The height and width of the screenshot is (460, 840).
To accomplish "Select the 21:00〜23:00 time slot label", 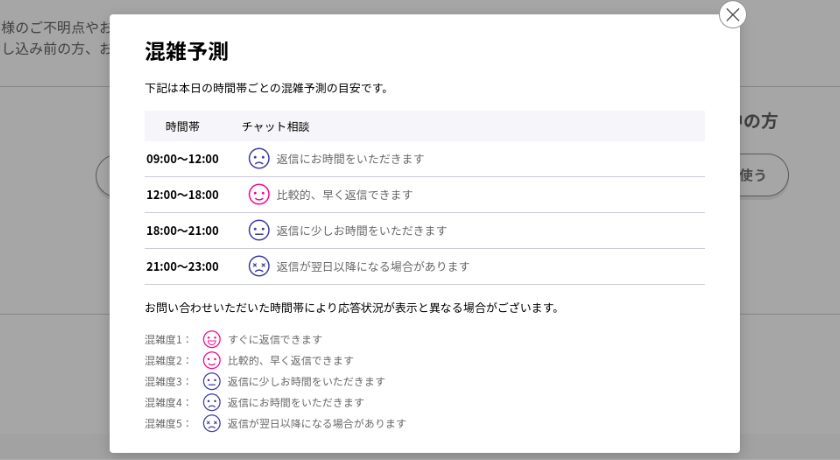I will [183, 266].
